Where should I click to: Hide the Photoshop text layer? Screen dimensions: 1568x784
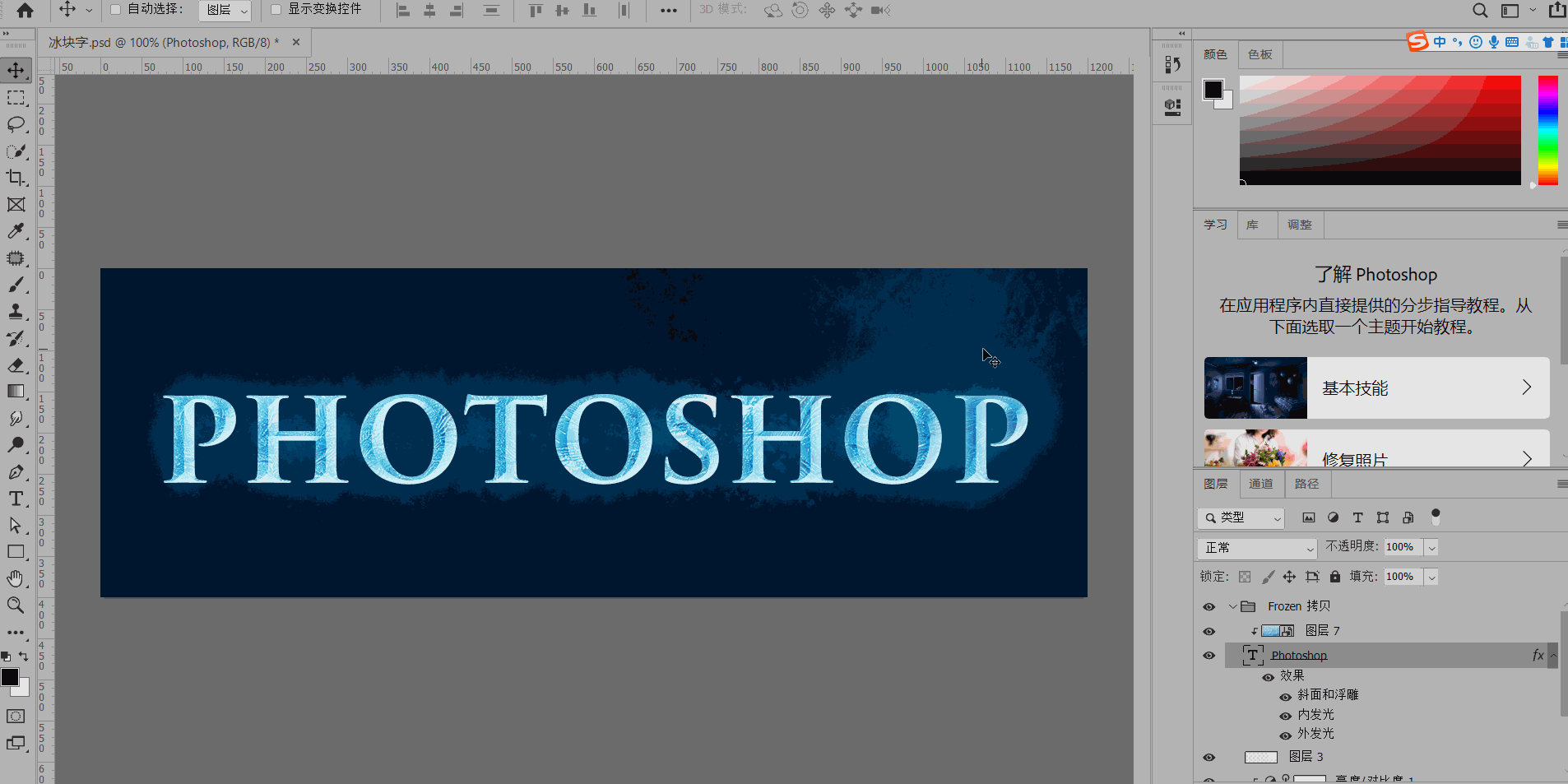[1208, 656]
